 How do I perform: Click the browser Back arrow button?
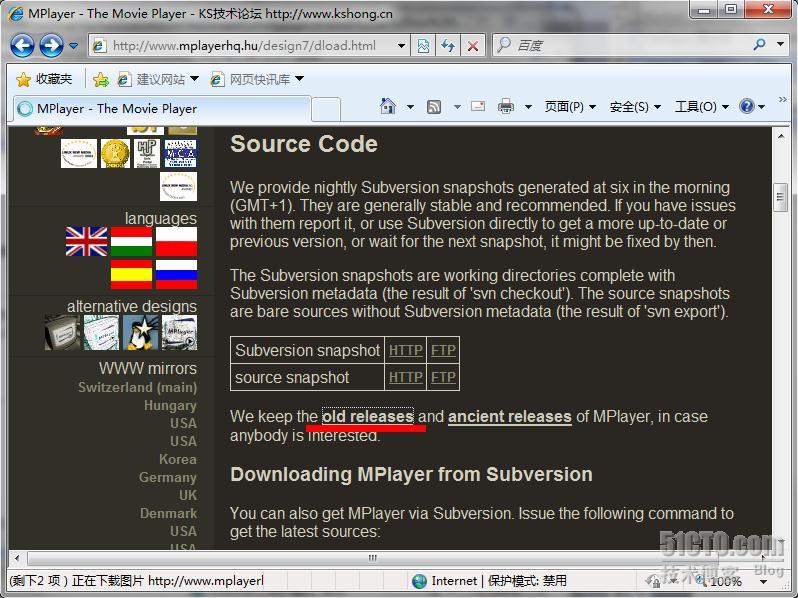[22, 45]
